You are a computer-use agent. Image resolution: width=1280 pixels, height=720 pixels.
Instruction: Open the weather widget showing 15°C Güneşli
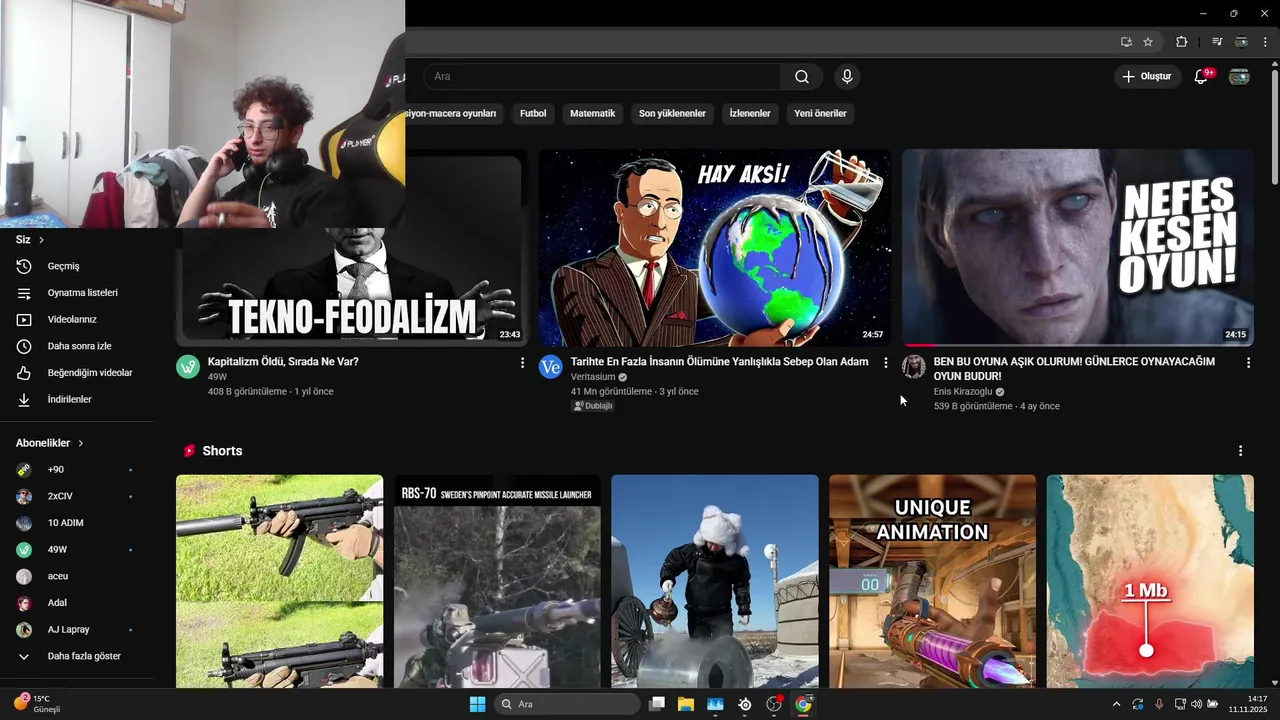pos(38,704)
